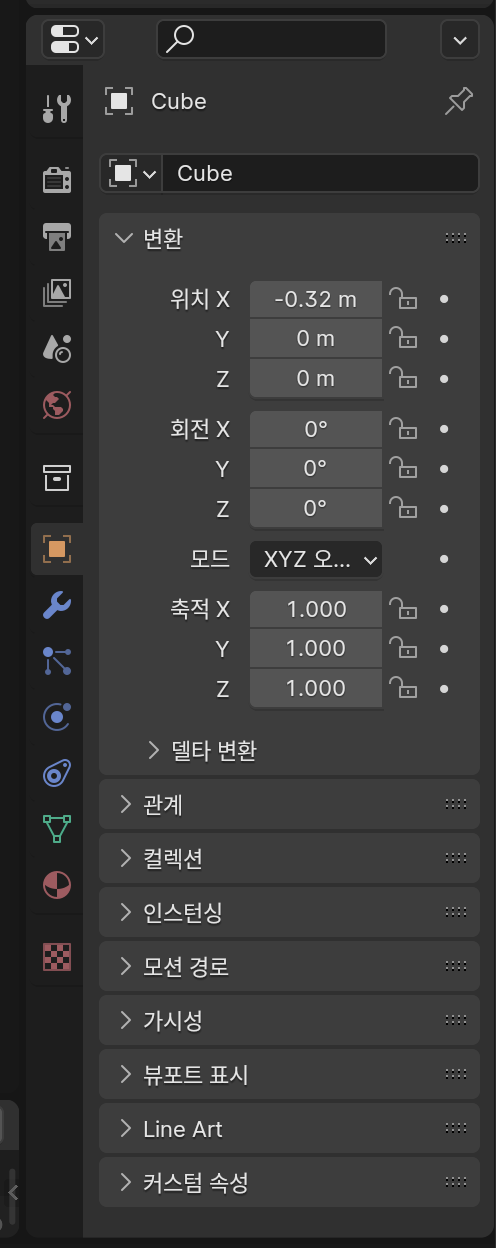Open the View Layer properties tab
This screenshot has height=1248, width=496.
click(57, 292)
